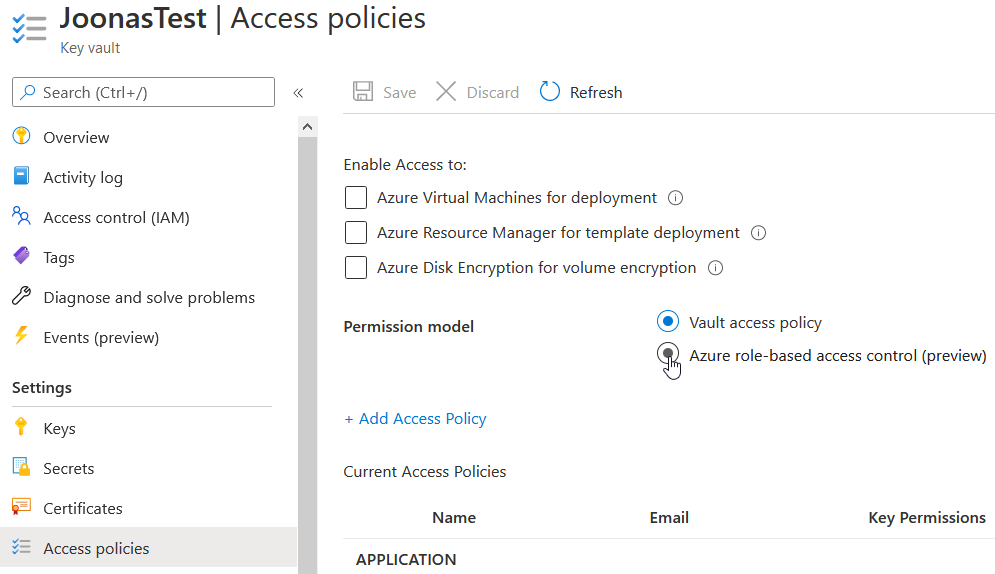Check Azure Resource Manager for template deployment
Image resolution: width=995 pixels, height=574 pixels.
click(356, 233)
